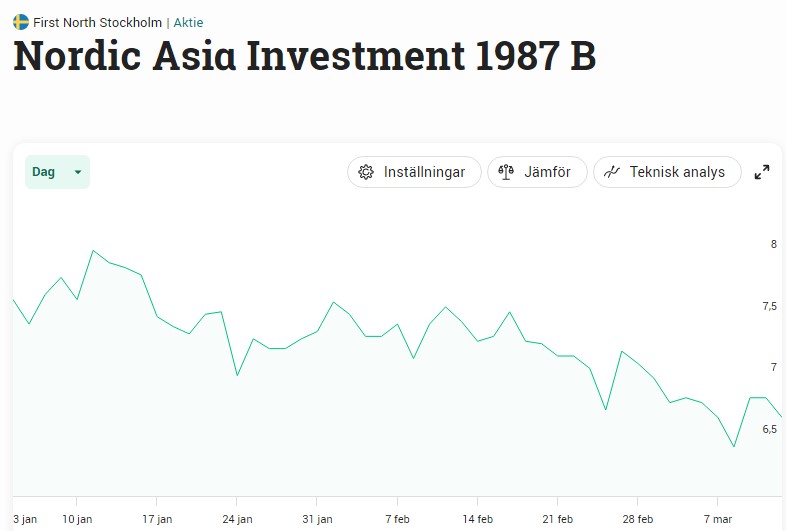Click the Jämför button label

point(547,172)
